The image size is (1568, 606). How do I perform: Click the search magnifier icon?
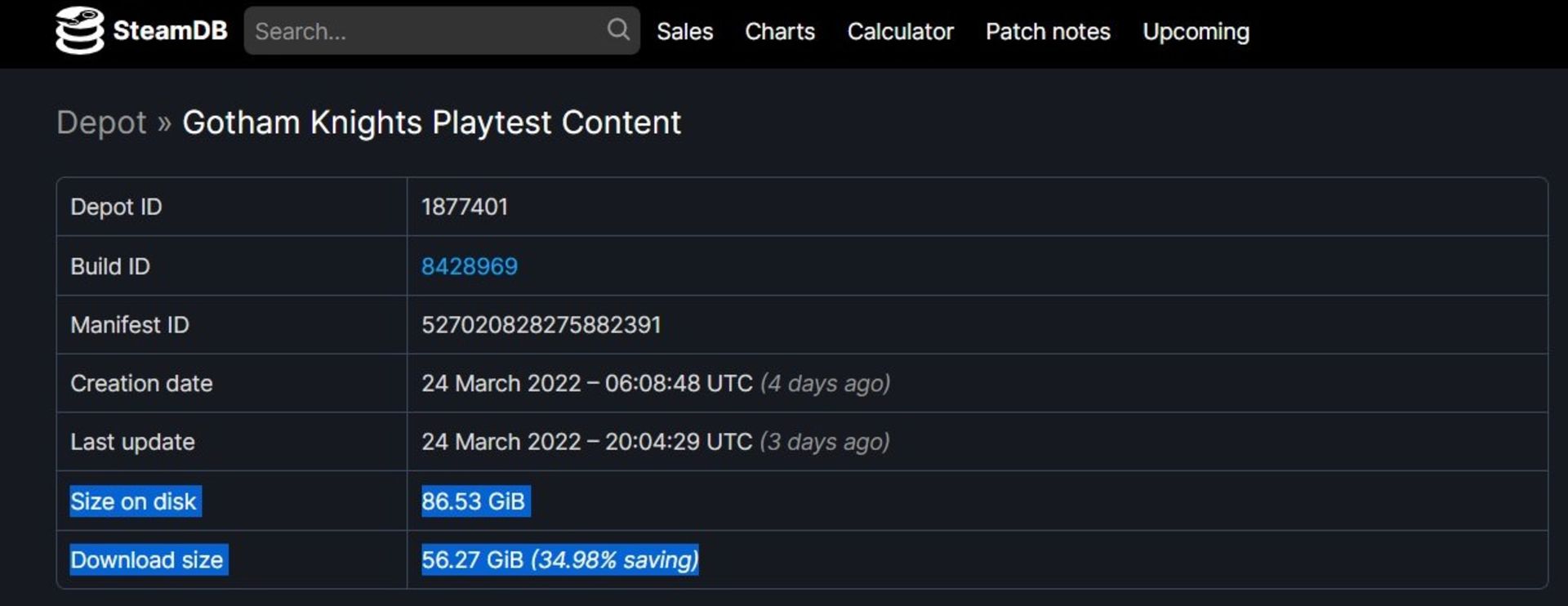pyautogui.click(x=618, y=30)
